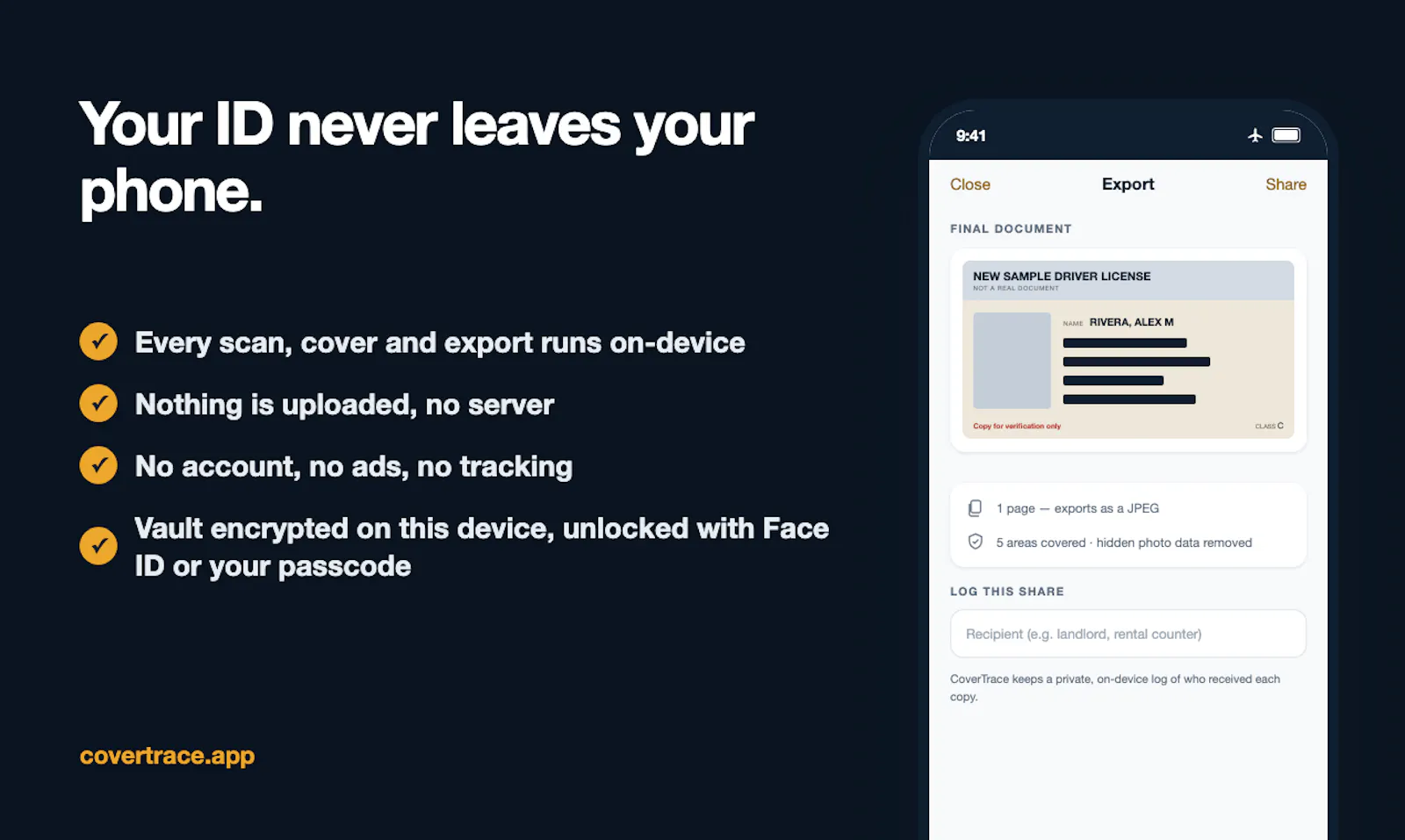
Task: Click the check icon beside 'Every scan, cover and export'
Action: pyautogui.click(x=98, y=341)
